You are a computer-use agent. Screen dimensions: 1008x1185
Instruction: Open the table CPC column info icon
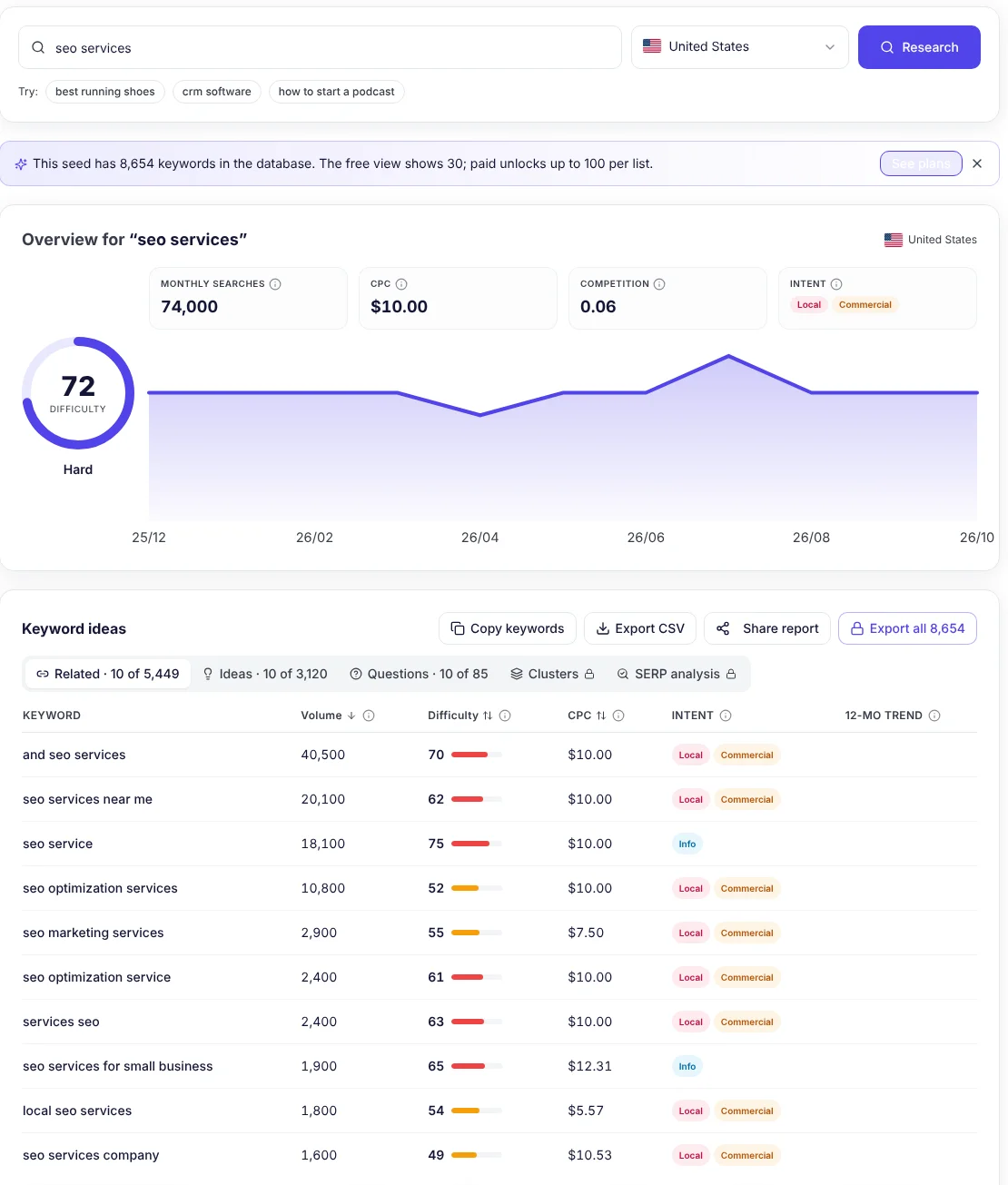[x=618, y=716]
